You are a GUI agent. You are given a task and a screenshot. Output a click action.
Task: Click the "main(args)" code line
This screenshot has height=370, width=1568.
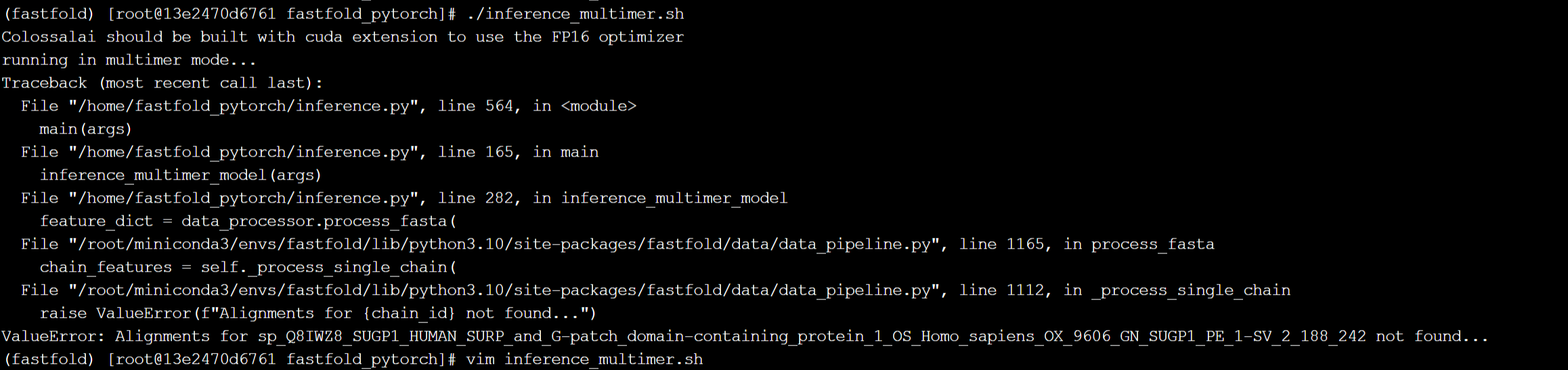click(x=85, y=129)
